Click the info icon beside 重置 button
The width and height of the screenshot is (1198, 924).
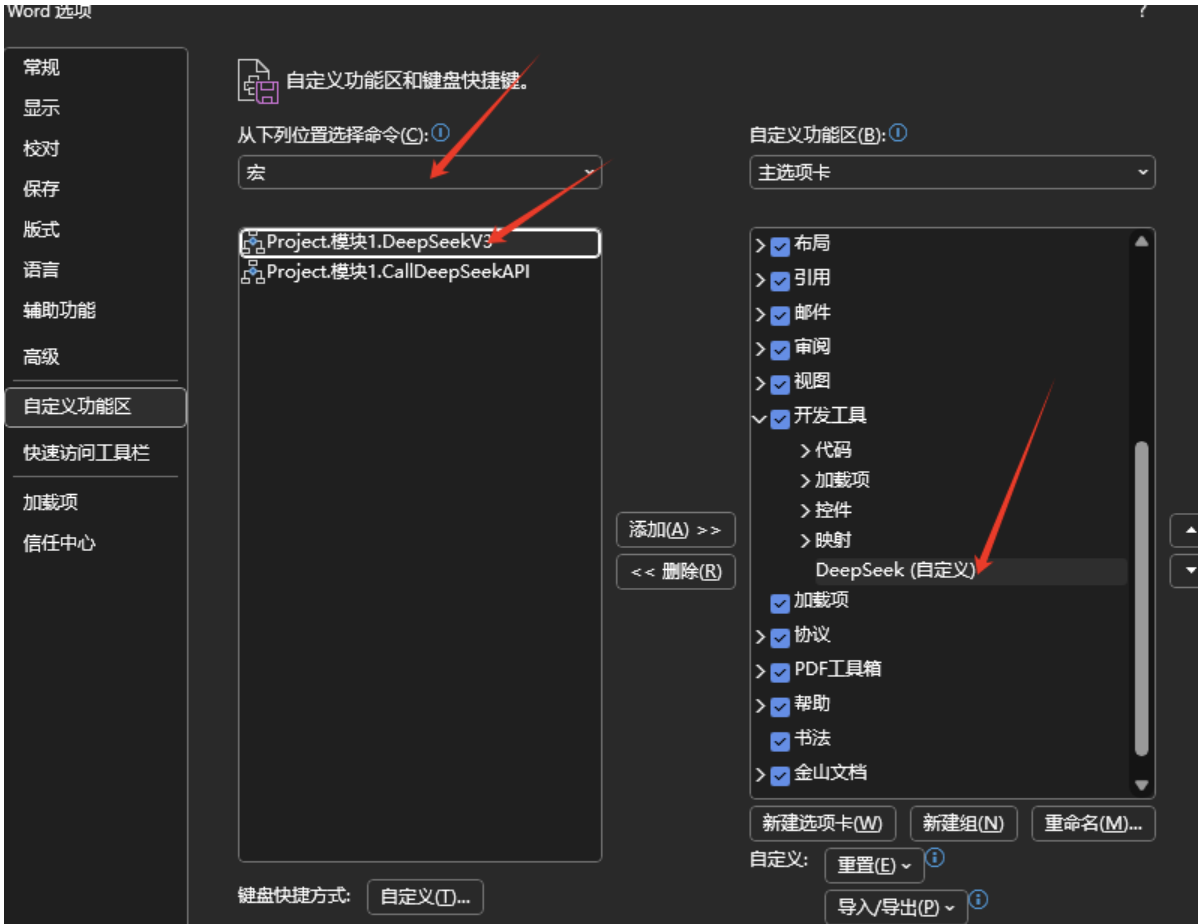click(x=935, y=858)
